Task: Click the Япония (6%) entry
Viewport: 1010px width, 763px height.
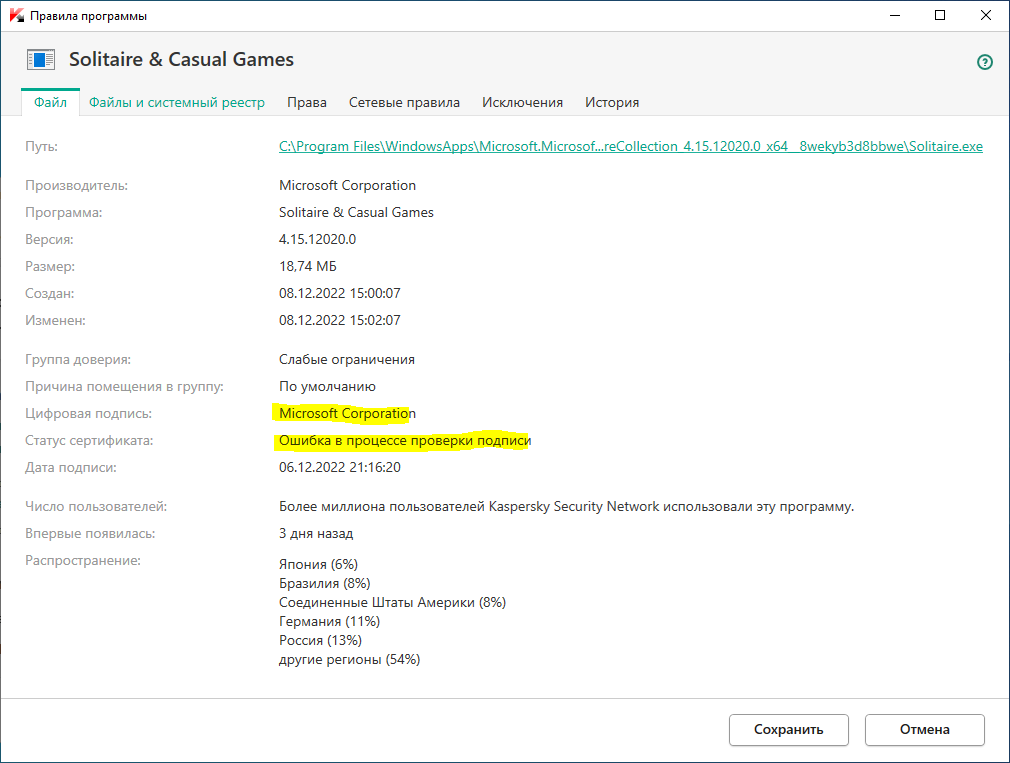Action: pyautogui.click(x=318, y=565)
